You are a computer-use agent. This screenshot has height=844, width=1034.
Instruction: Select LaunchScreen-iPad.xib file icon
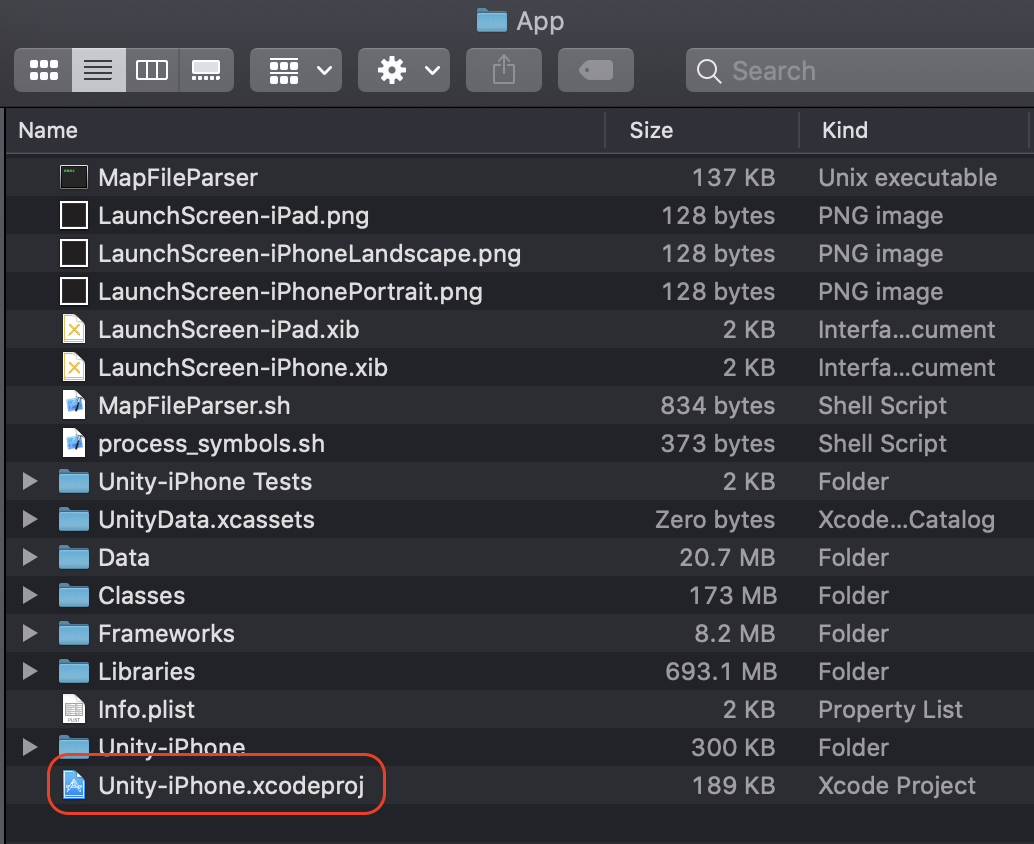(x=74, y=329)
